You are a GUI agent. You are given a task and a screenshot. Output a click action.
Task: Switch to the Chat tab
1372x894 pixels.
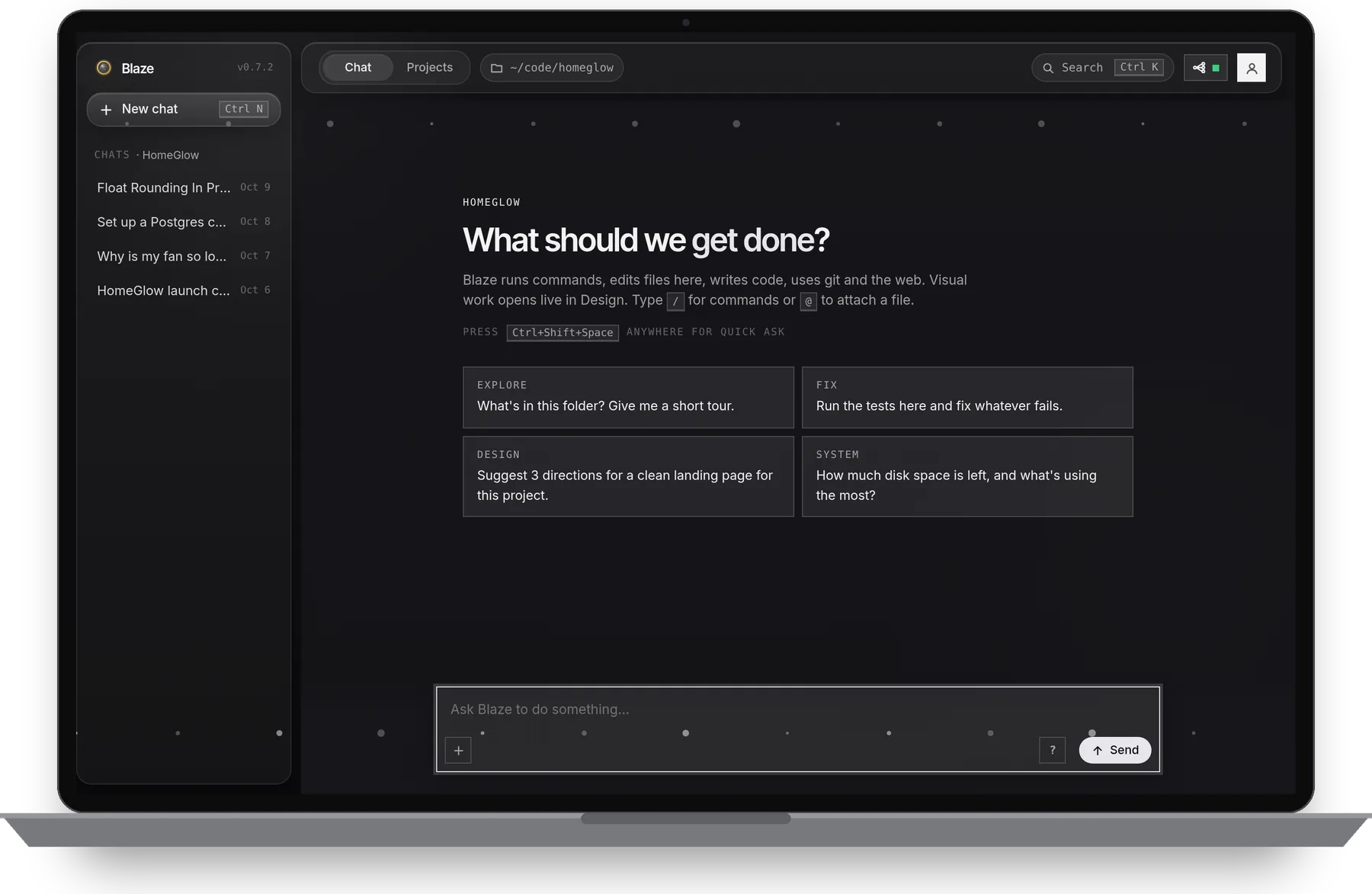357,68
